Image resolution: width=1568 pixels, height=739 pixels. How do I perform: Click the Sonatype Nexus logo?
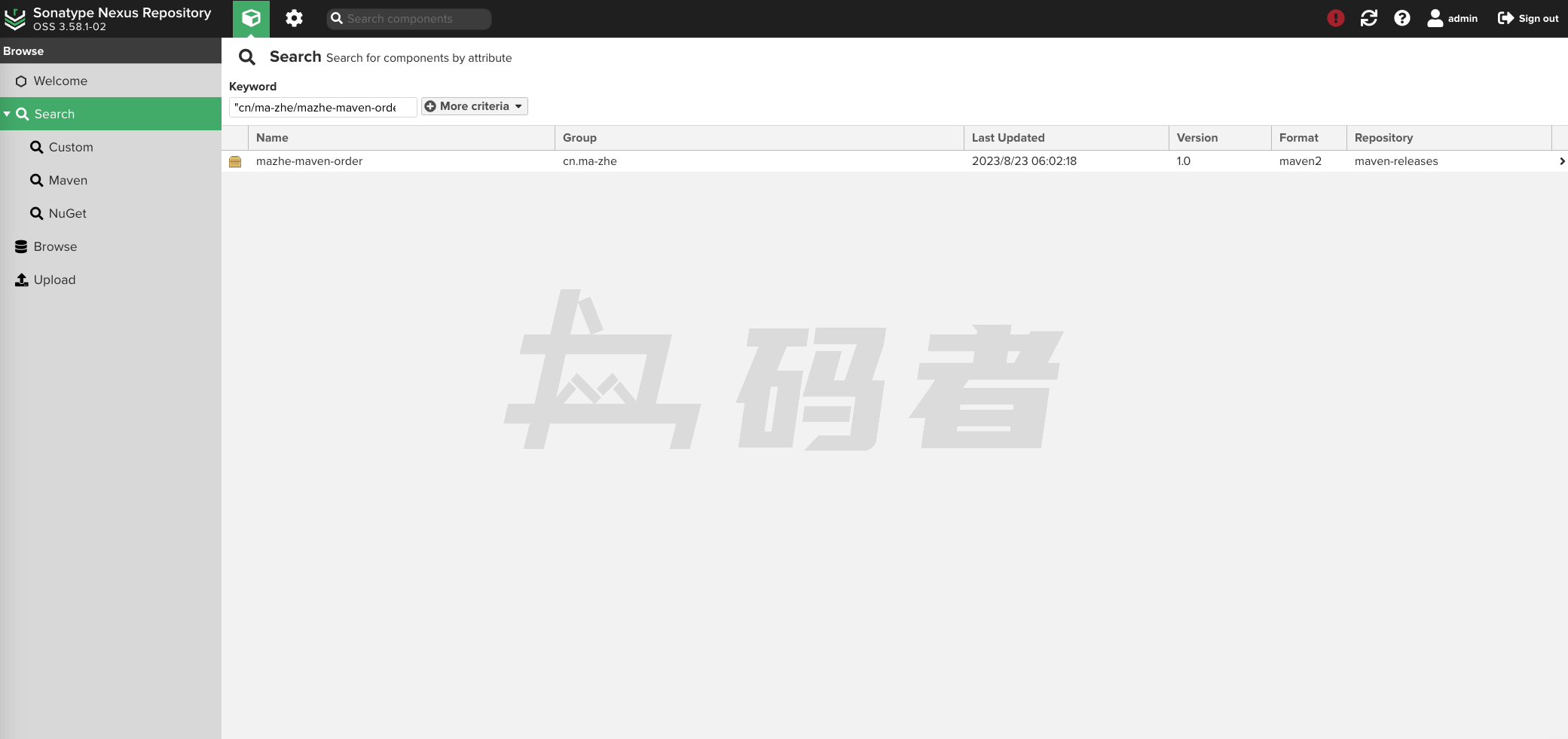pyautogui.click(x=15, y=19)
